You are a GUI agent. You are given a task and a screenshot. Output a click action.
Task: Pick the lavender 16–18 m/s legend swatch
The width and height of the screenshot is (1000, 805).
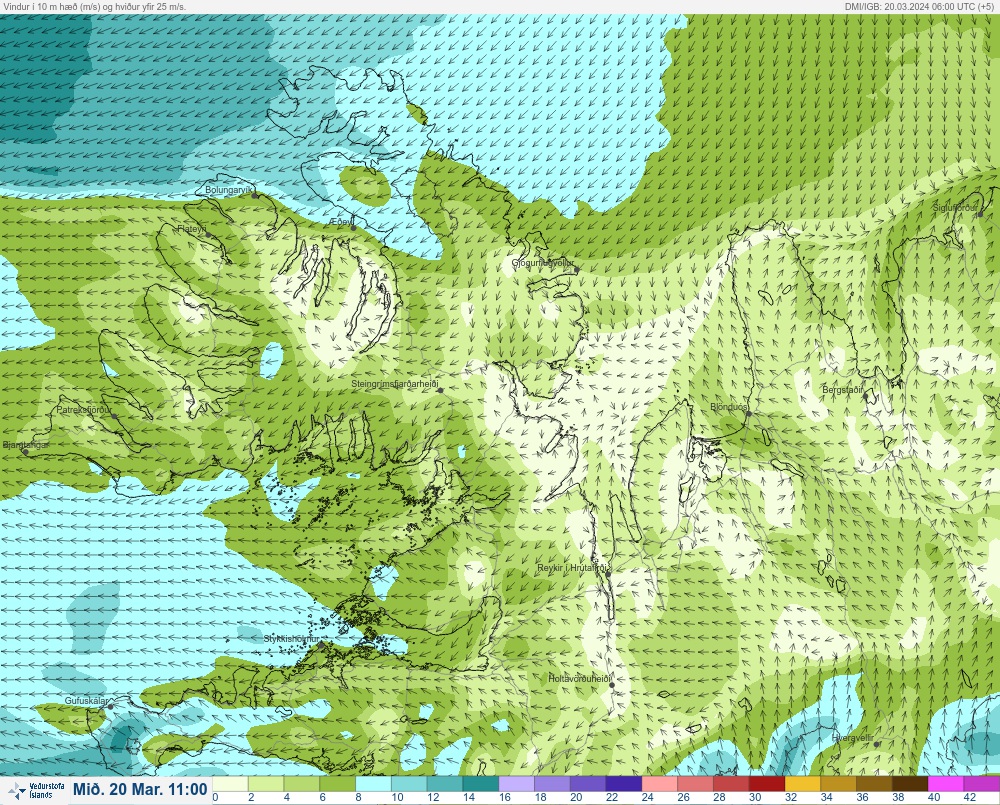coord(516,783)
